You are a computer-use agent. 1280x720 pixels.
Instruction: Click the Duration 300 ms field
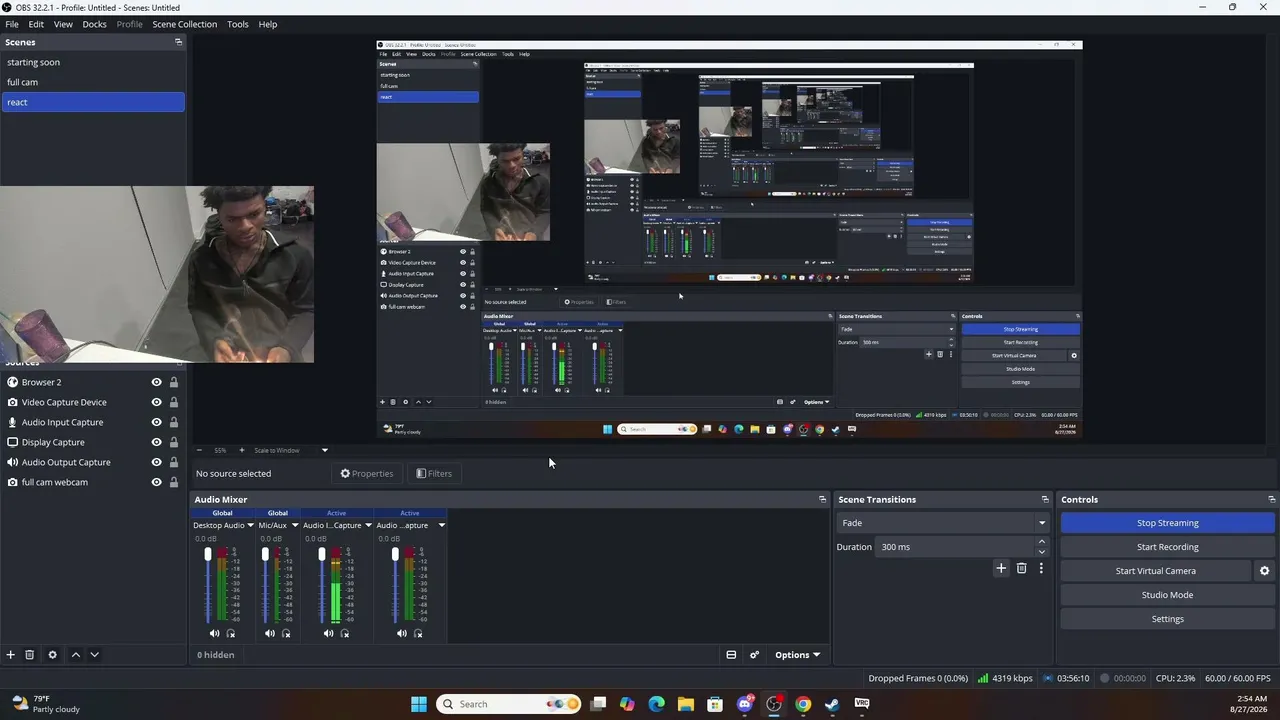tap(955, 547)
